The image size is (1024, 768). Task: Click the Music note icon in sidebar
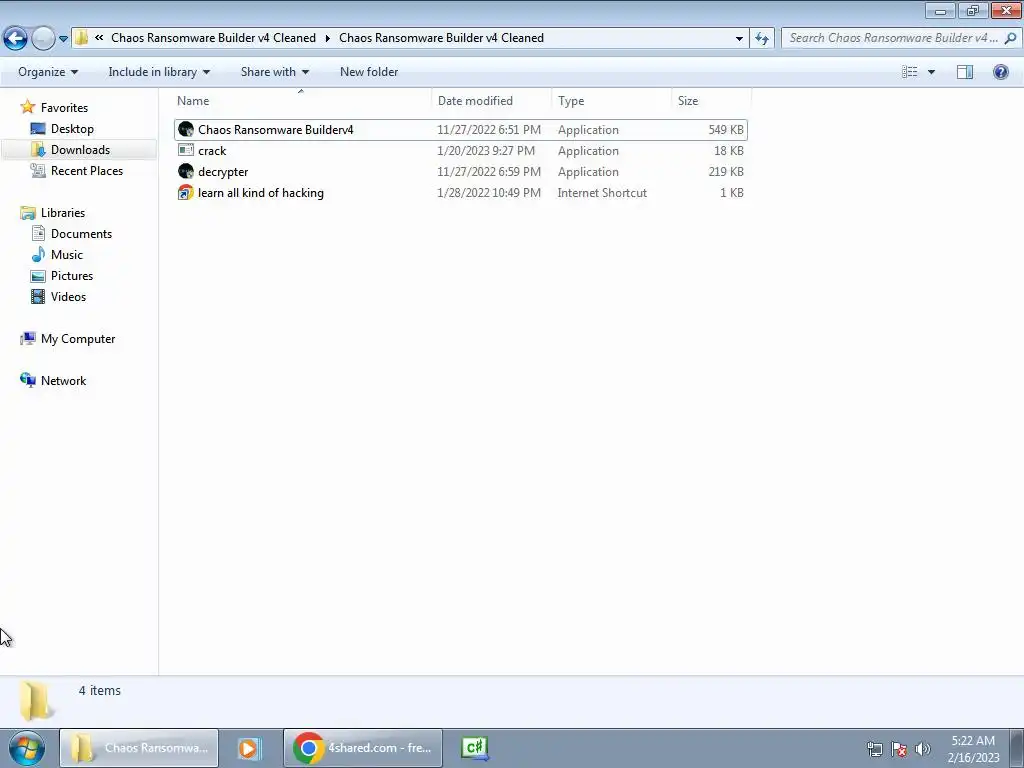point(38,254)
